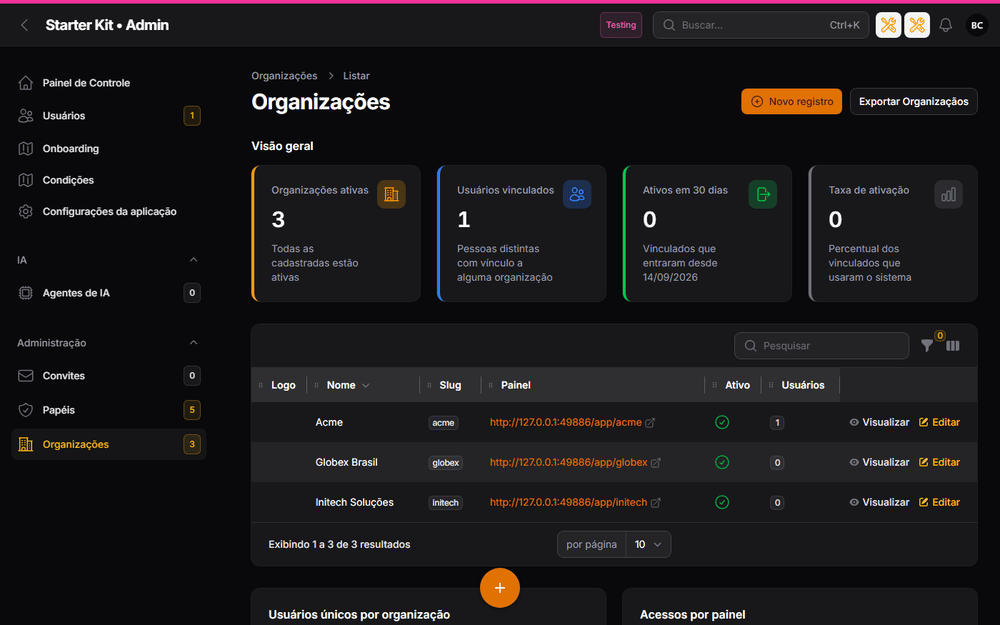Click the Slug column header
Image resolution: width=1000 pixels, height=625 pixels.
tap(450, 385)
